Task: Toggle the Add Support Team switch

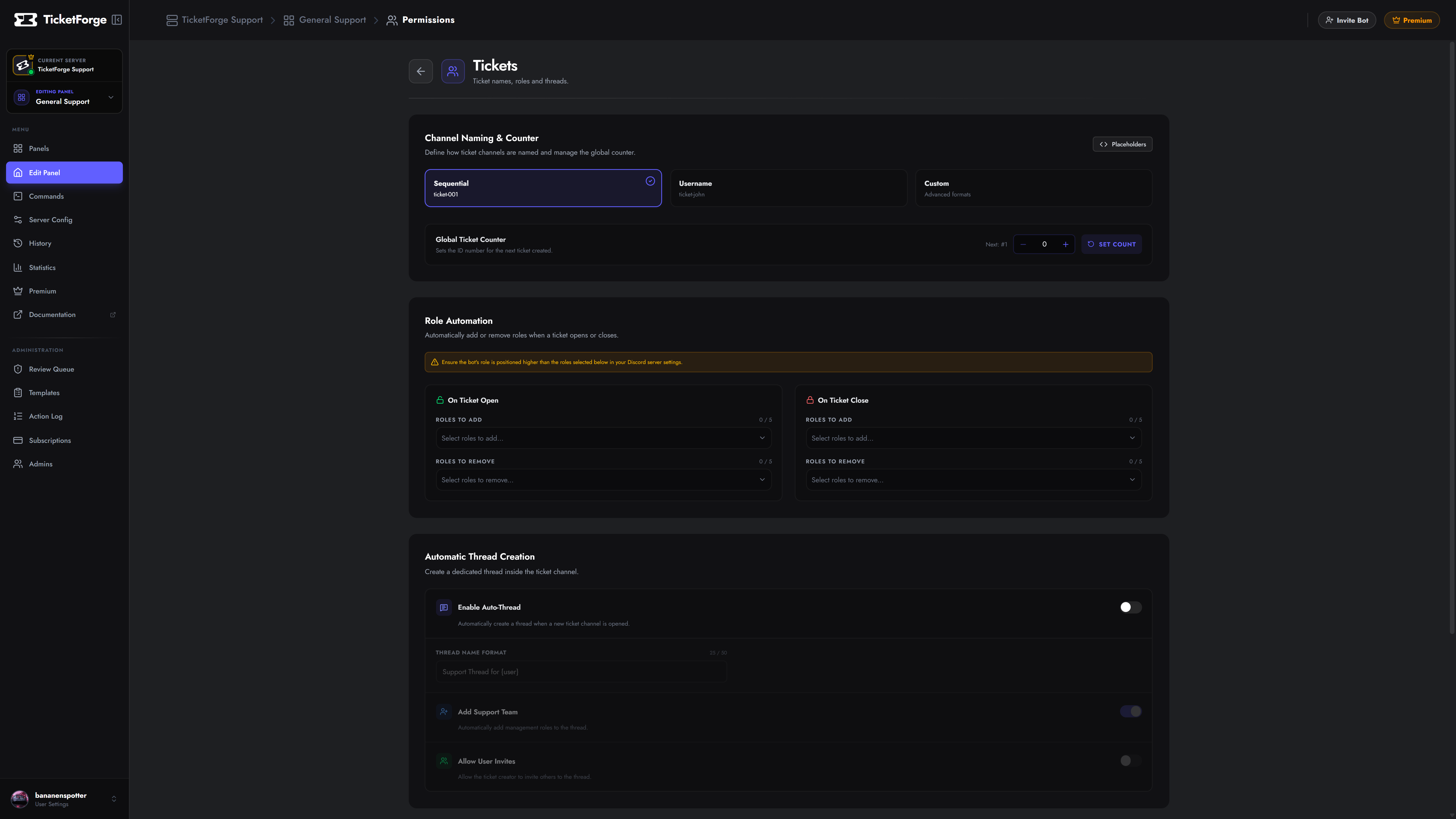Action: coord(1130,712)
